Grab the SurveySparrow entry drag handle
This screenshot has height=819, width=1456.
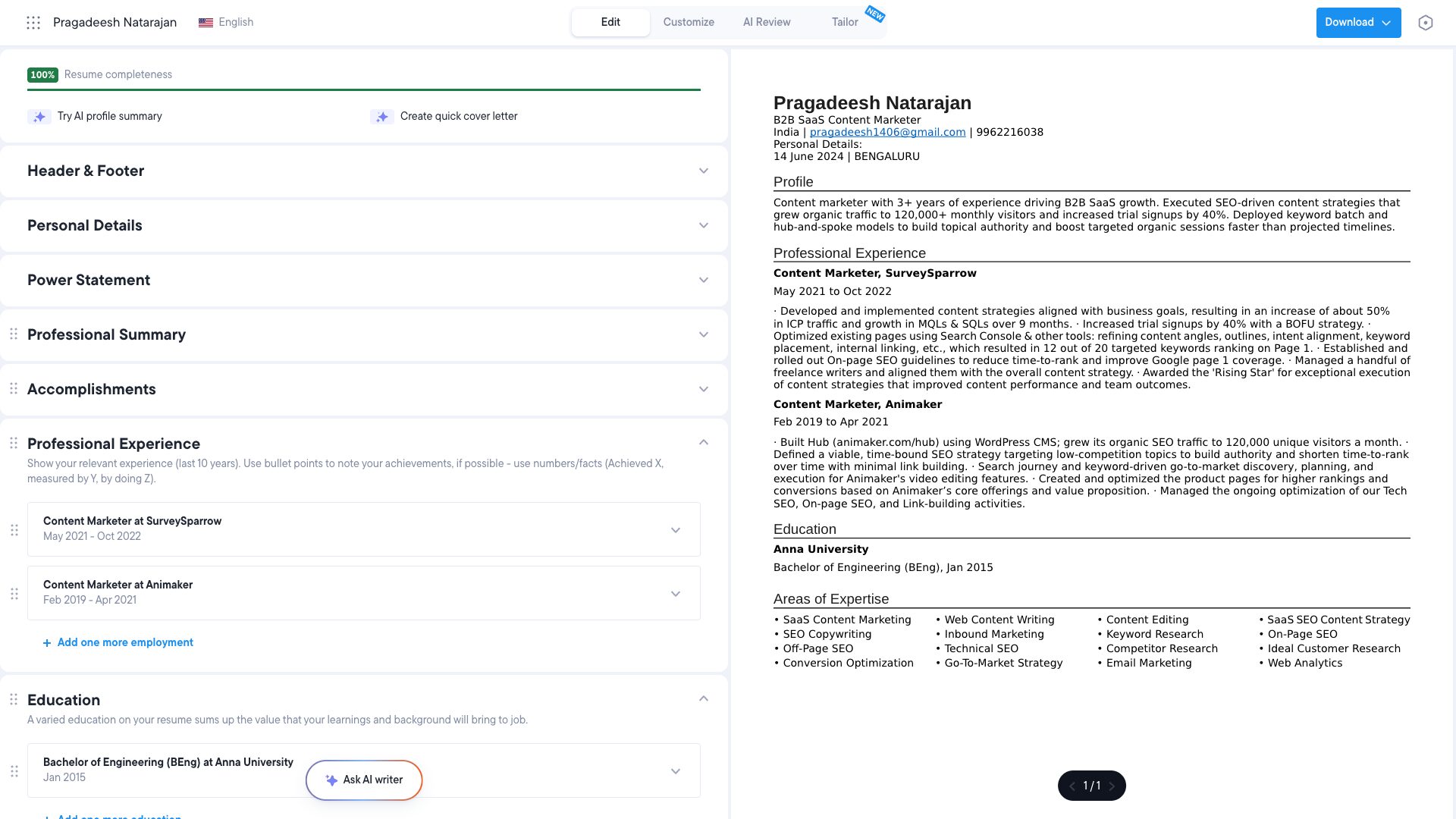point(14,530)
